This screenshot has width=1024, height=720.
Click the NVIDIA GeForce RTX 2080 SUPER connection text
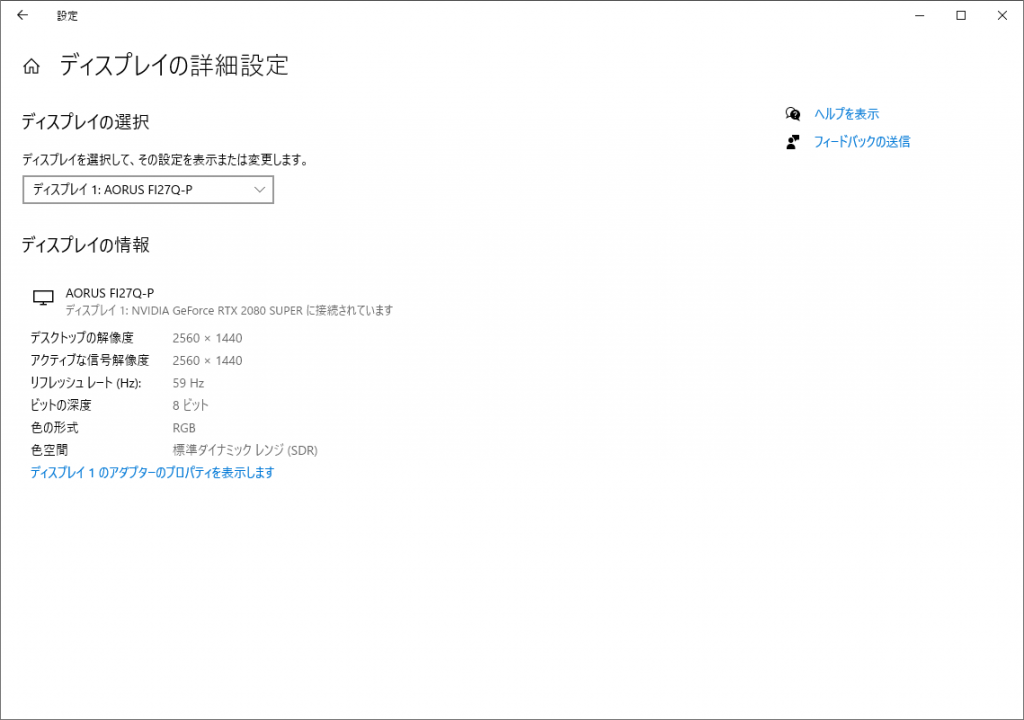click(x=229, y=310)
